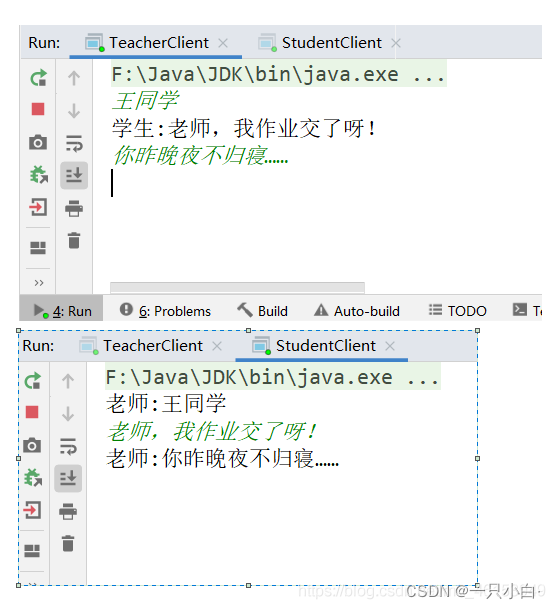Viewport: 555px width, 609px height.
Task: Move up the stack trace in upper panel
Action: click(x=74, y=78)
